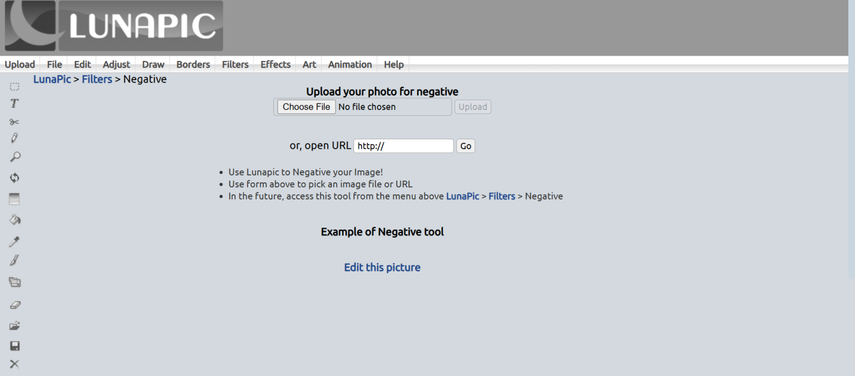The width and height of the screenshot is (855, 376).
Task: Click 'Example of Negative tool' heading
Action: (x=382, y=232)
